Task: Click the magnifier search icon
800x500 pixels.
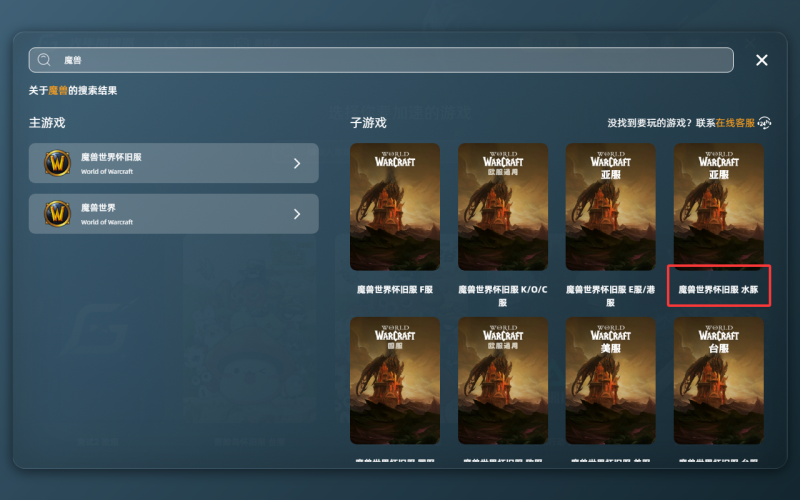Action: point(44,60)
